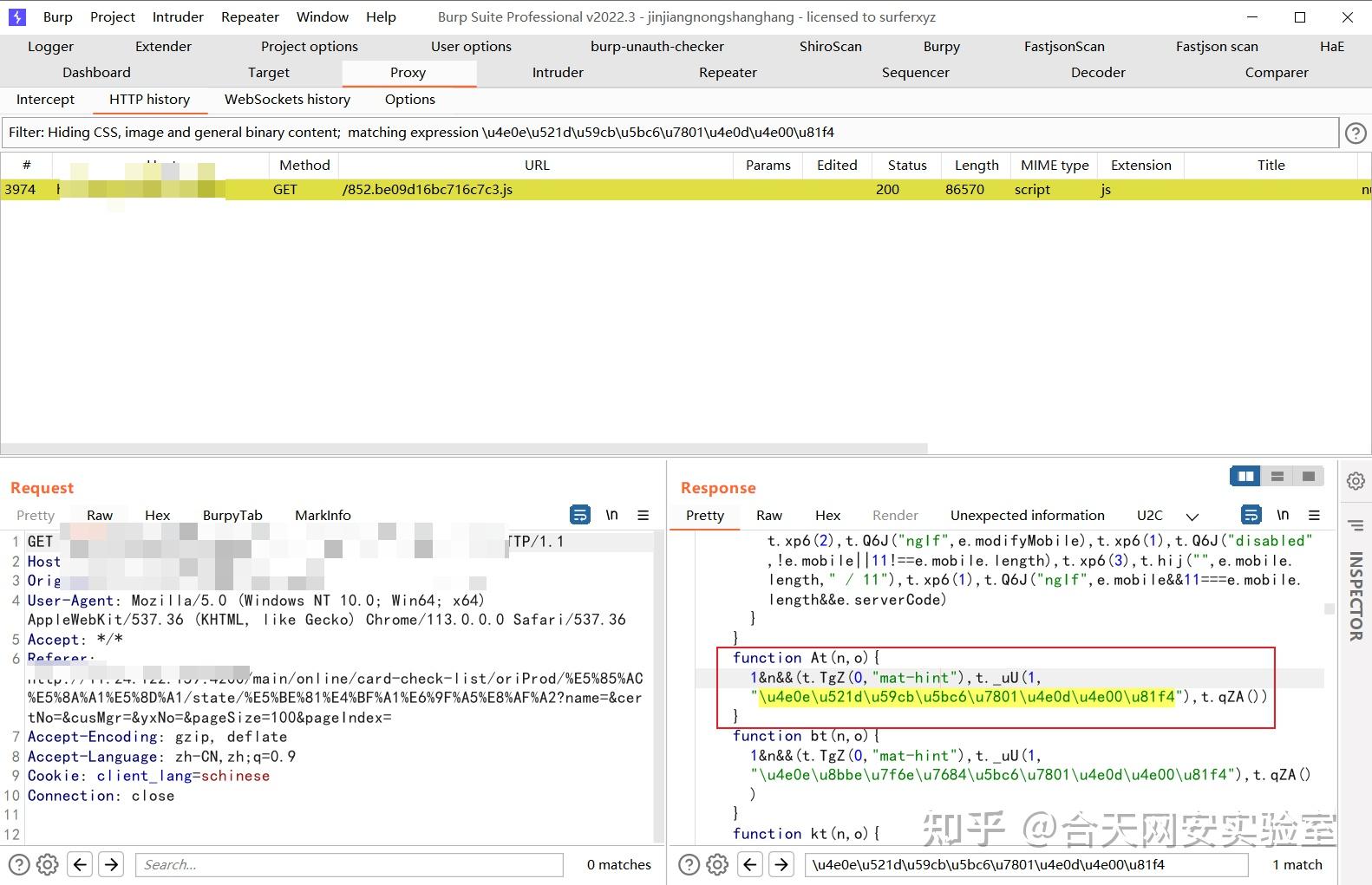Open Inspector settings gear icon
The image size is (1372, 885).
pyautogui.click(x=1356, y=481)
